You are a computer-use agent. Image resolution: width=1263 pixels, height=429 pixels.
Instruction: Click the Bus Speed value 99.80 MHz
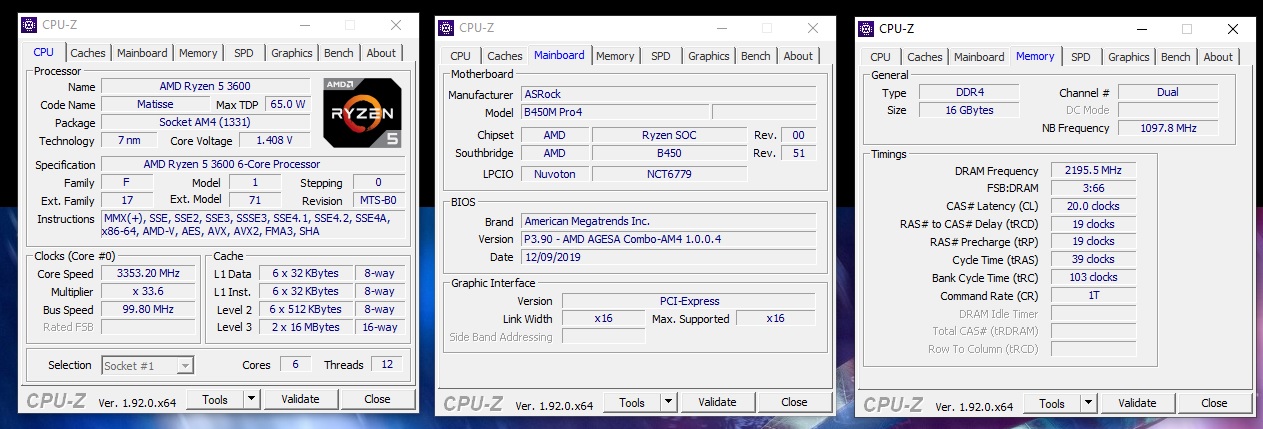(x=147, y=310)
